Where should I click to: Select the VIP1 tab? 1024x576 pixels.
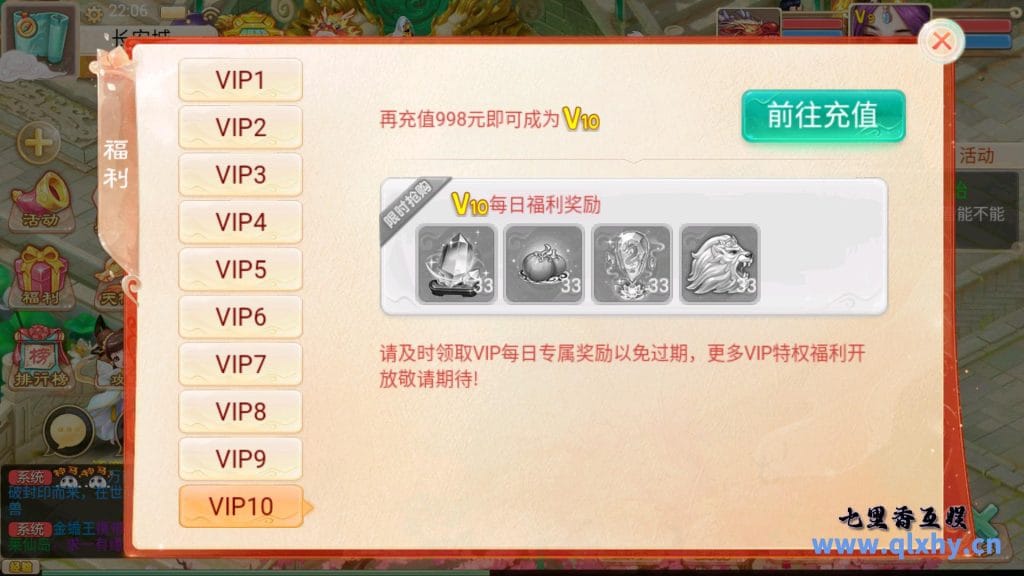pos(240,80)
